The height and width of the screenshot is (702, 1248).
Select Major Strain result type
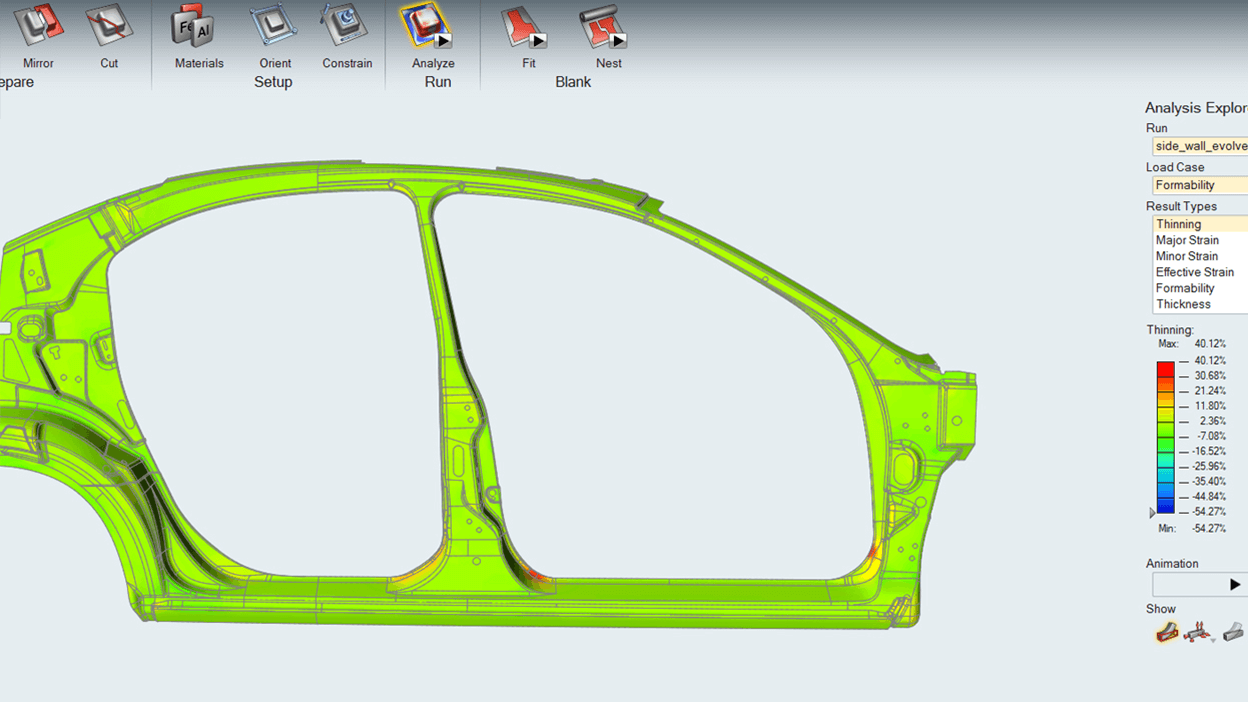pos(1187,240)
